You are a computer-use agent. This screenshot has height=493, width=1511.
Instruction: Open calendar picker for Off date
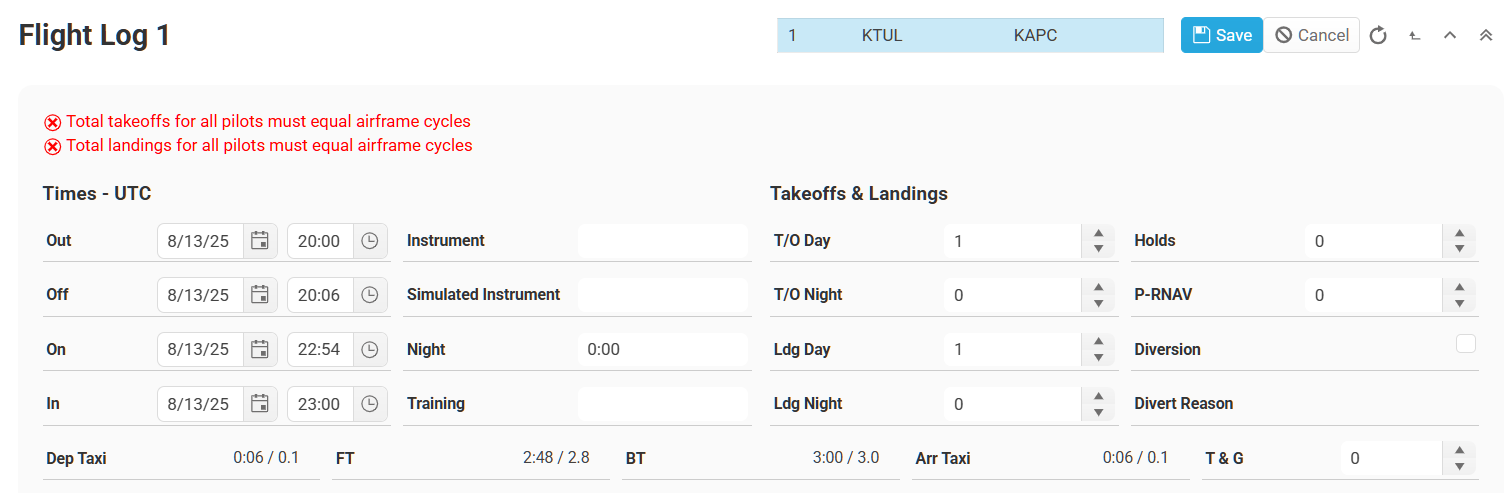pos(260,295)
